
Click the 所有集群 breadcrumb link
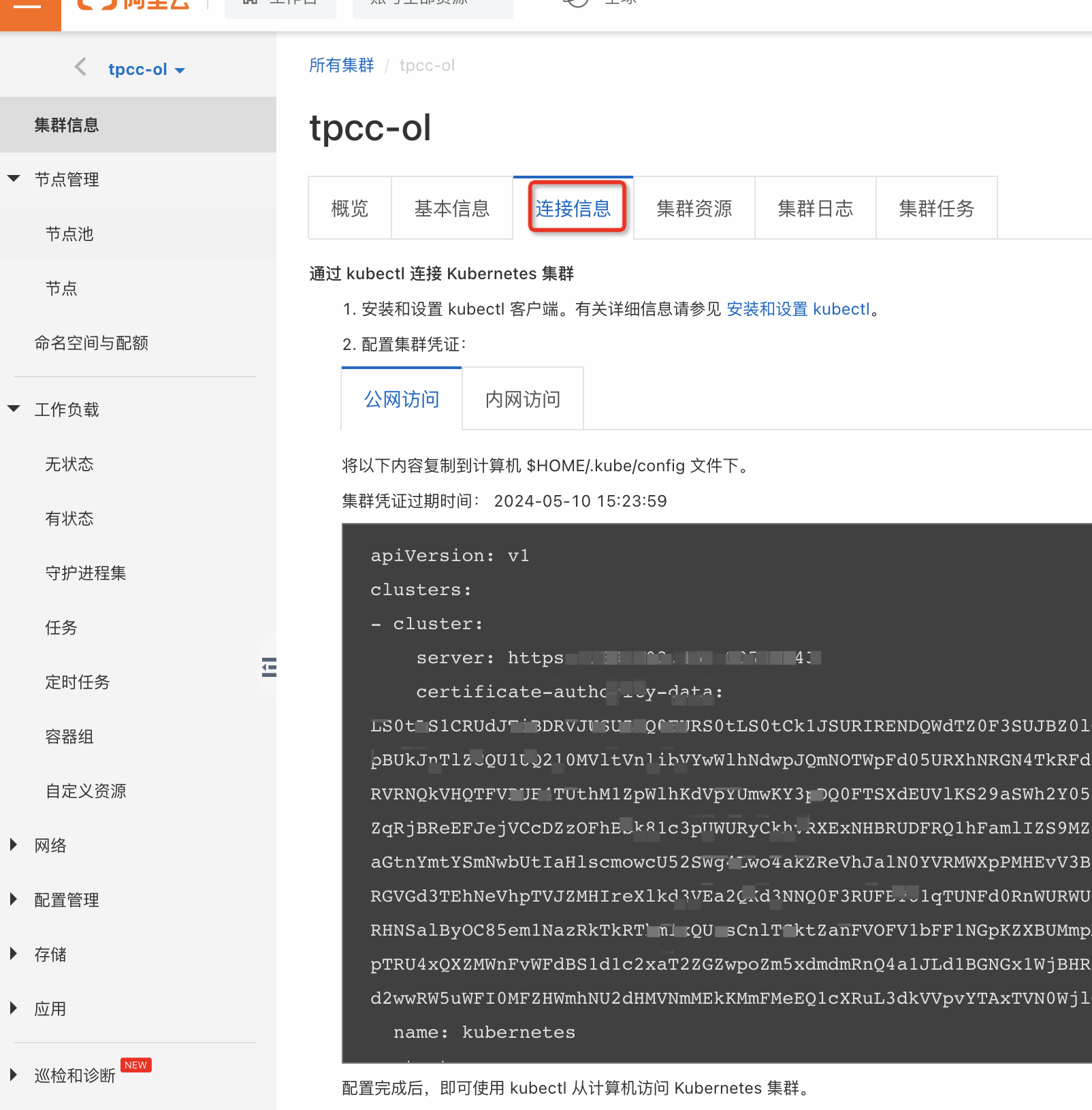[342, 65]
